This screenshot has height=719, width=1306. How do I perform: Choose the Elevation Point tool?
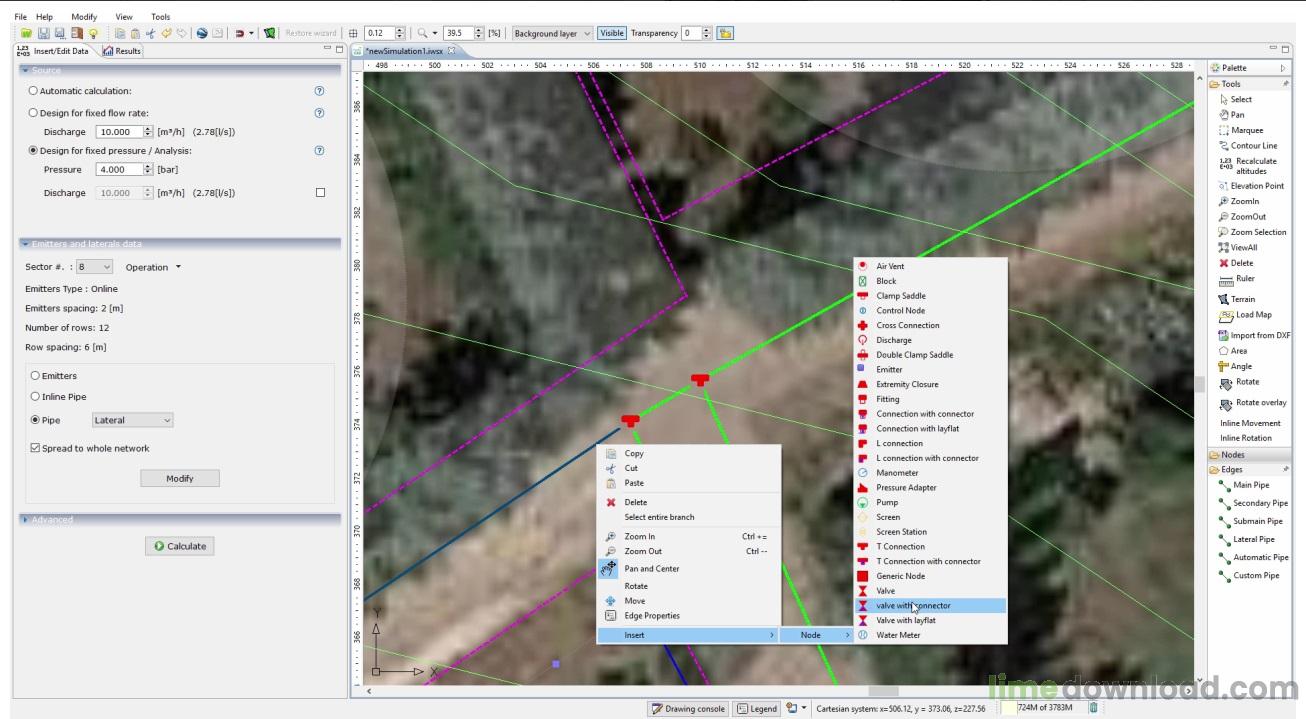[1256, 186]
